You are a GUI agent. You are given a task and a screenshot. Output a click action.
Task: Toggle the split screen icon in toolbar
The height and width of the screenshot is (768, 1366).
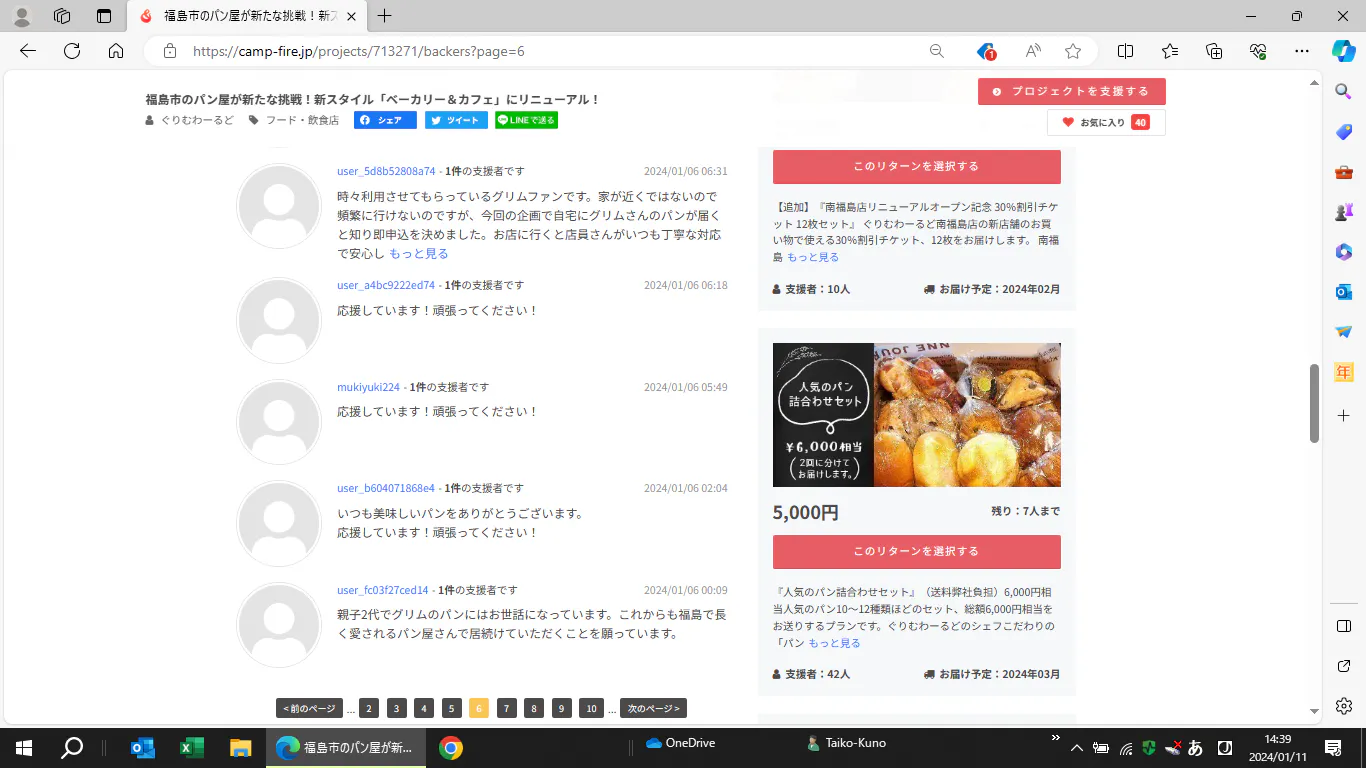1125,51
